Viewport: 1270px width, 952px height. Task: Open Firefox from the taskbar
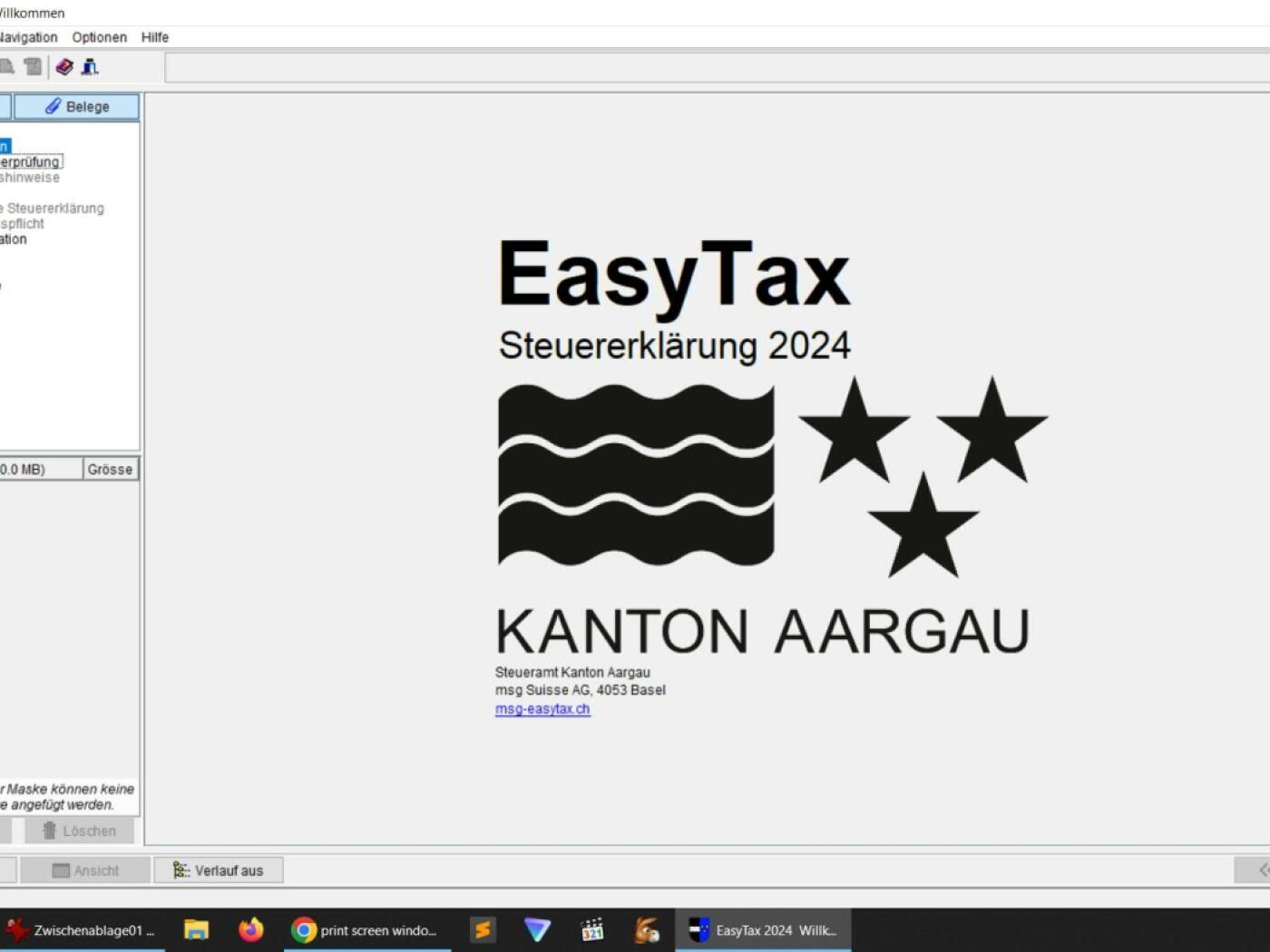click(x=251, y=930)
